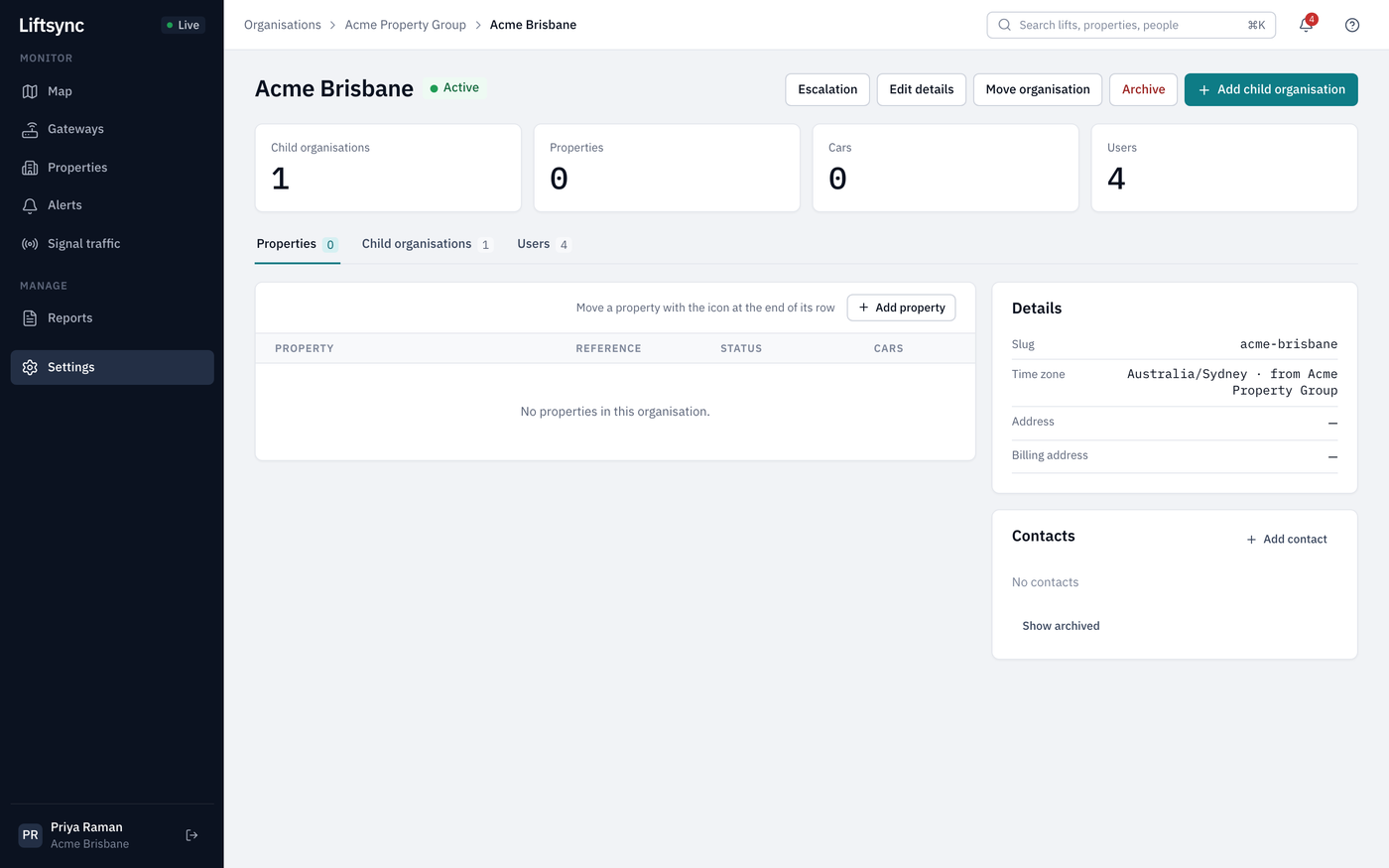Click the Signal traffic broadcast icon
1389x868 pixels.
30,244
